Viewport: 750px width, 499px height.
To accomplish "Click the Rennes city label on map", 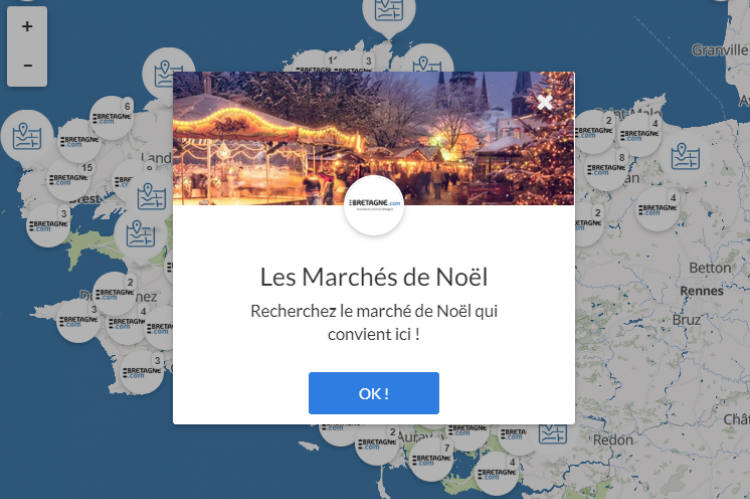I will pyautogui.click(x=702, y=291).
